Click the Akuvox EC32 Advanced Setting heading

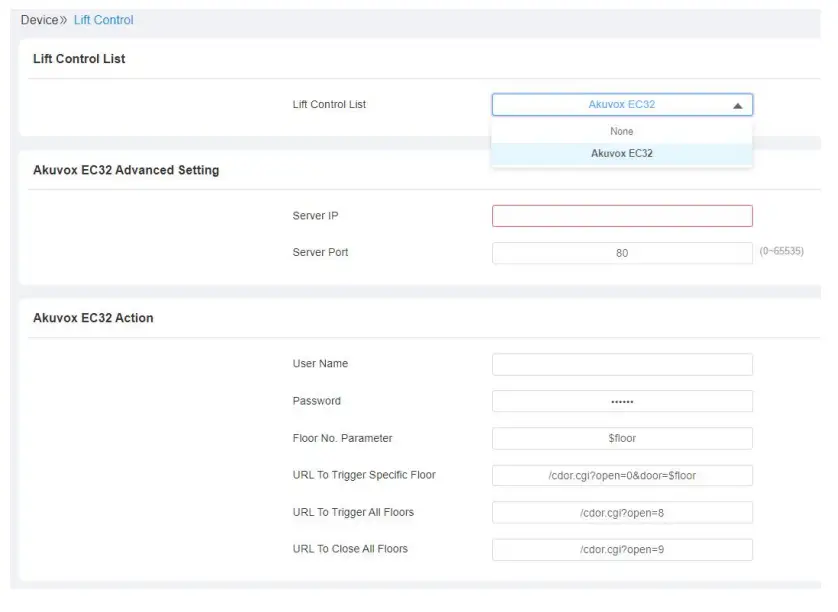coord(126,170)
